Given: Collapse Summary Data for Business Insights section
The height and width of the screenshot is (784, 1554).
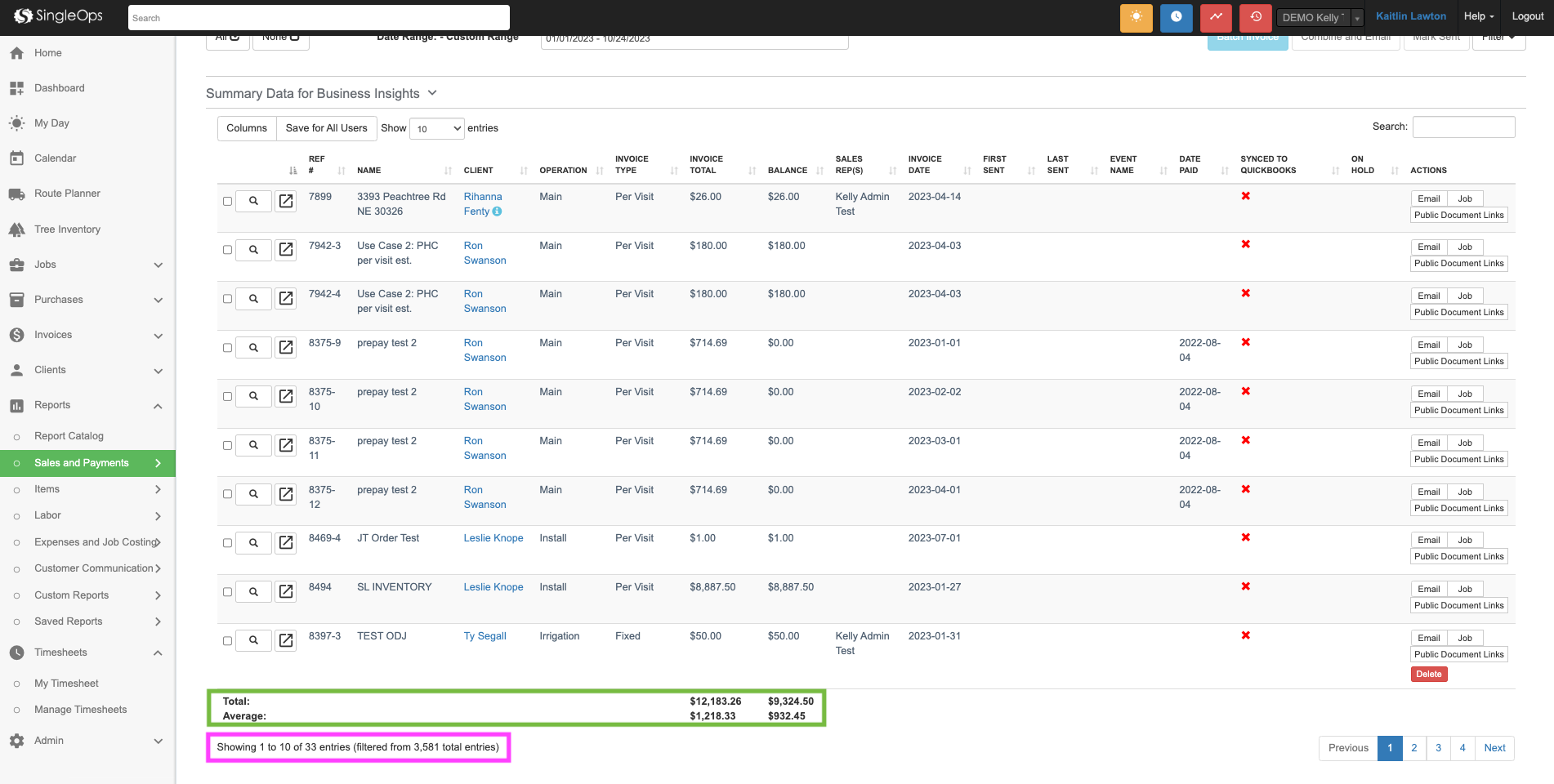Looking at the screenshot, I should click(x=432, y=93).
